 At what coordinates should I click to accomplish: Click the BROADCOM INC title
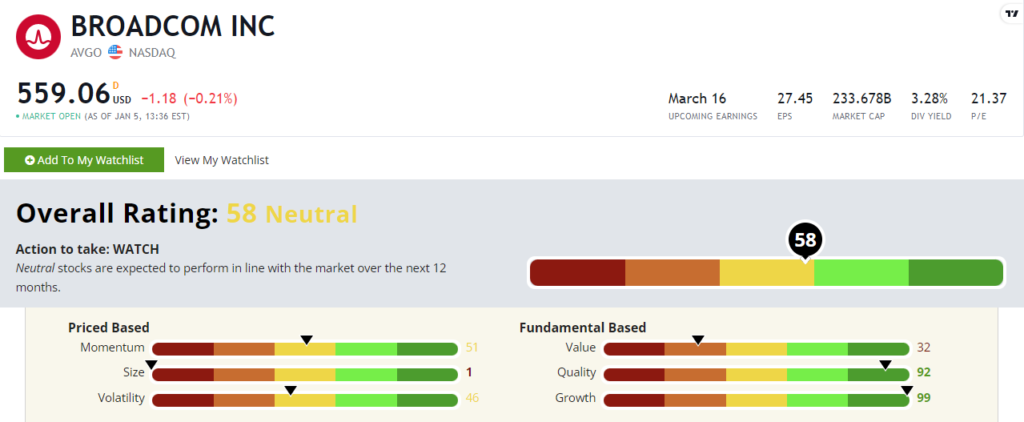(x=173, y=25)
